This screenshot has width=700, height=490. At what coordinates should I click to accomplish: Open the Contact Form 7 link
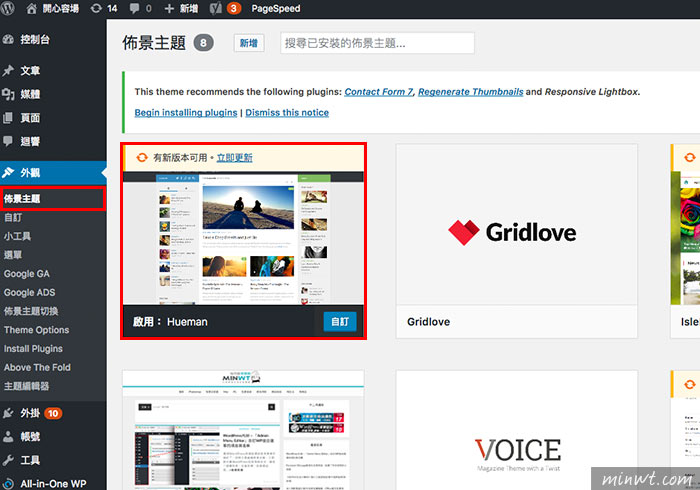pos(379,91)
